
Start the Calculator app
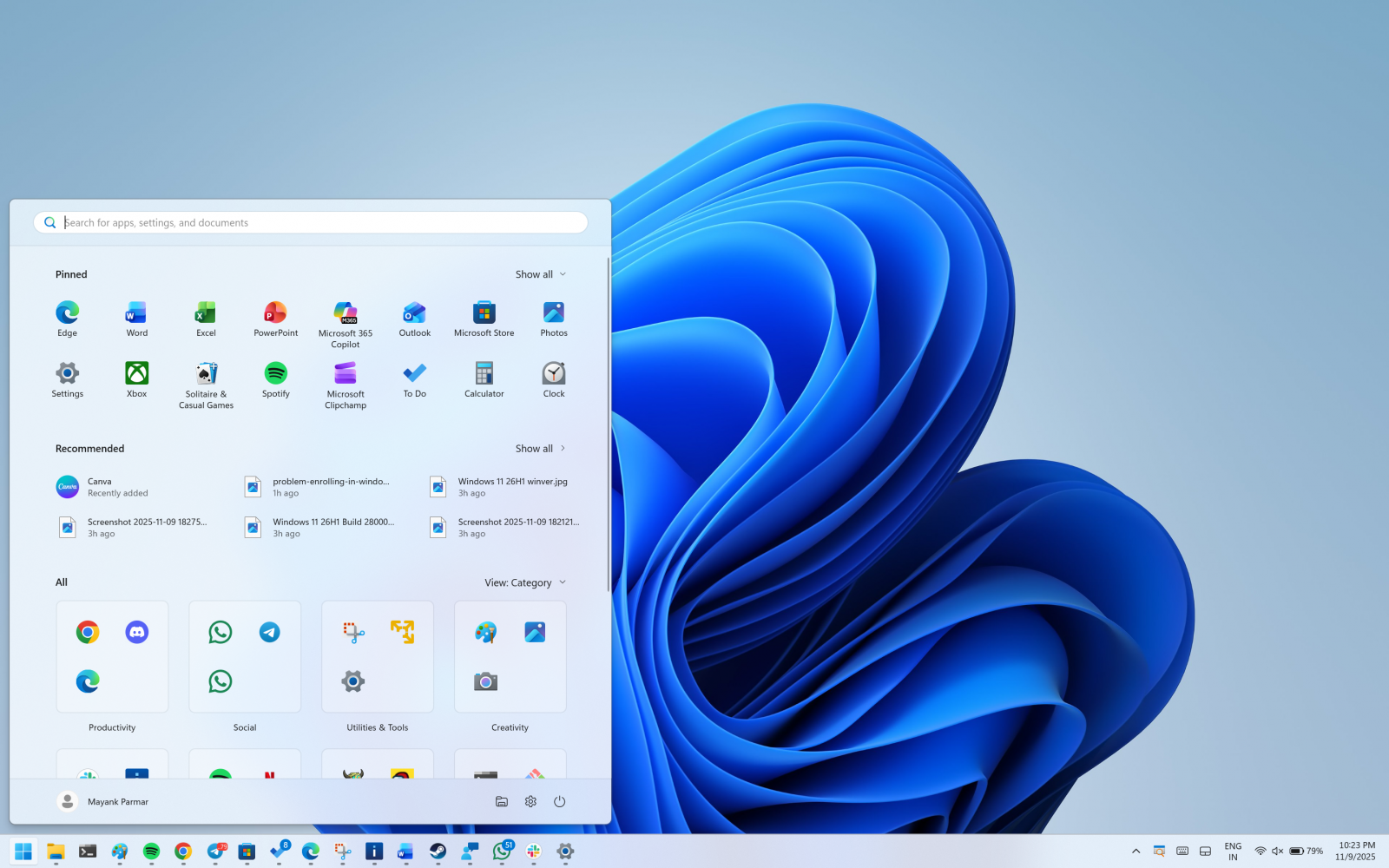click(x=484, y=378)
